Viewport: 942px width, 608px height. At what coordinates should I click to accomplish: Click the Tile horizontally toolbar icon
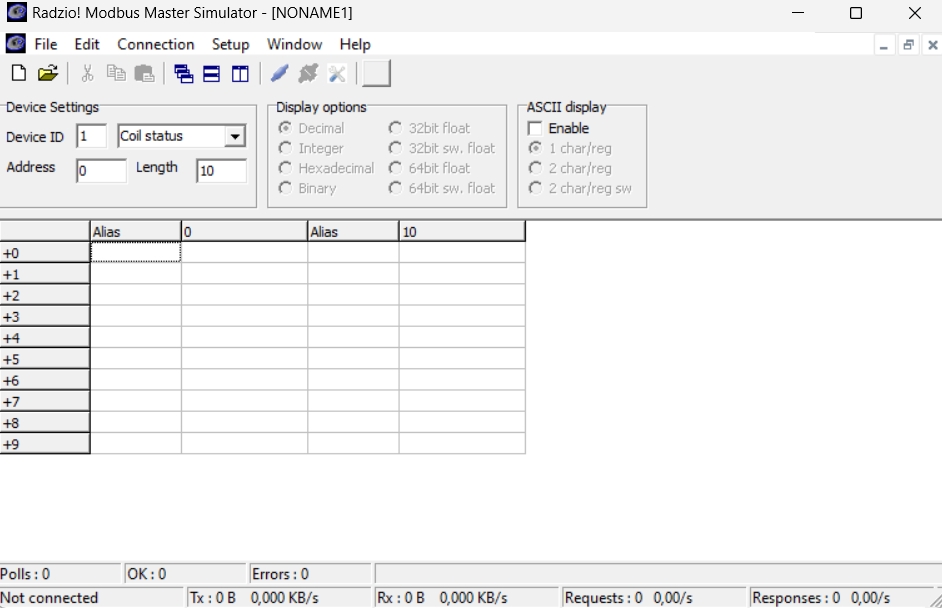coord(211,73)
